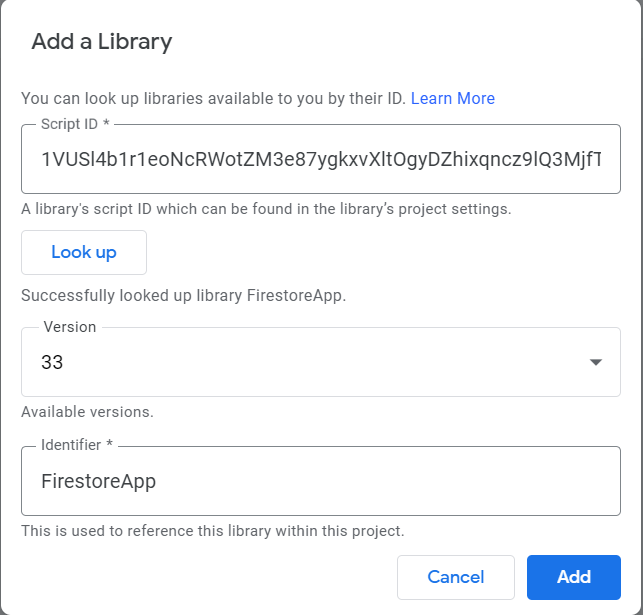Click the "You can look up libraries" text
Viewport: 643px width, 615px height.
[213, 98]
